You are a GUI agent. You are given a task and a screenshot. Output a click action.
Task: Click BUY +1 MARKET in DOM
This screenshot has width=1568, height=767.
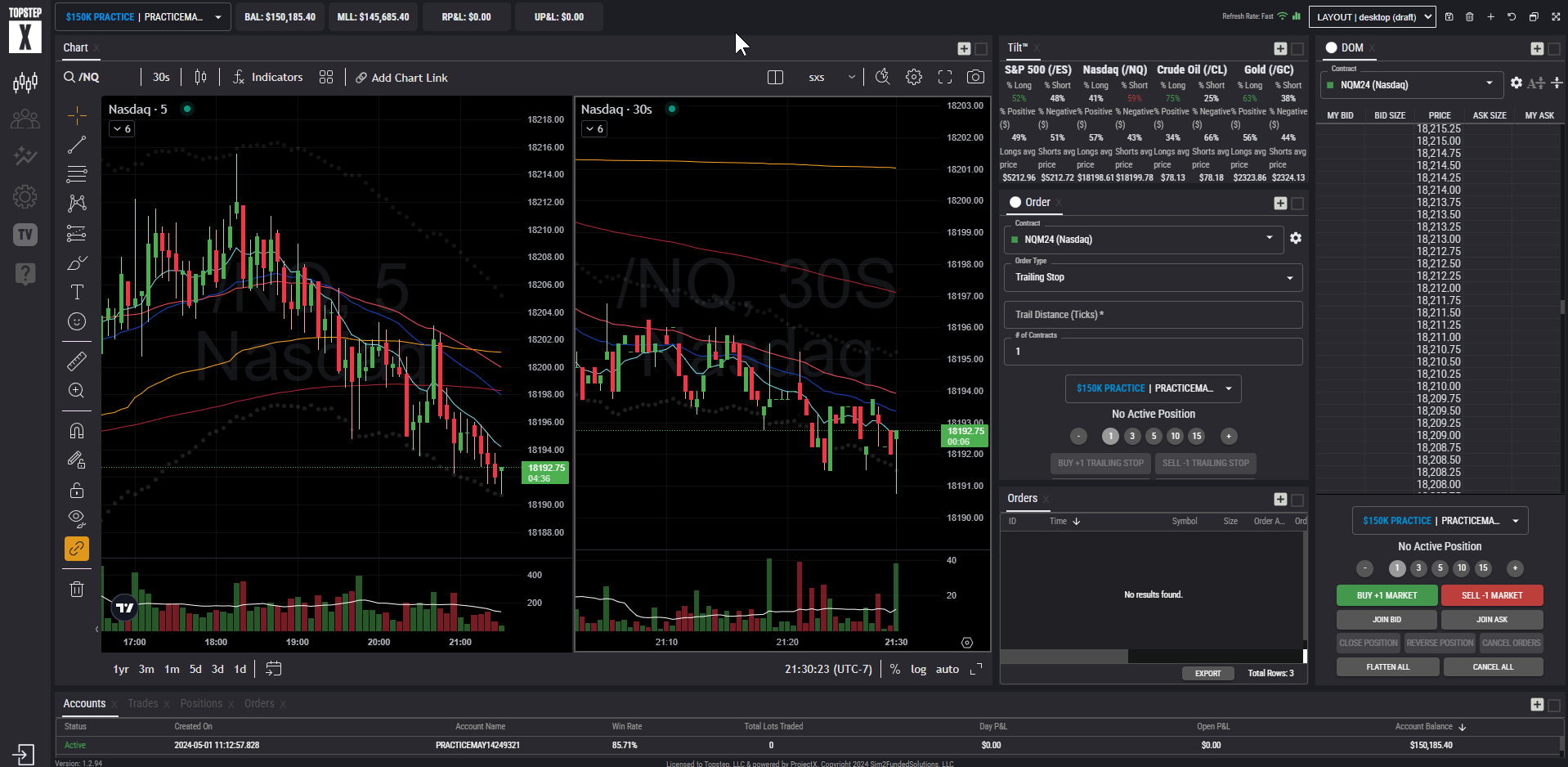coord(1387,595)
